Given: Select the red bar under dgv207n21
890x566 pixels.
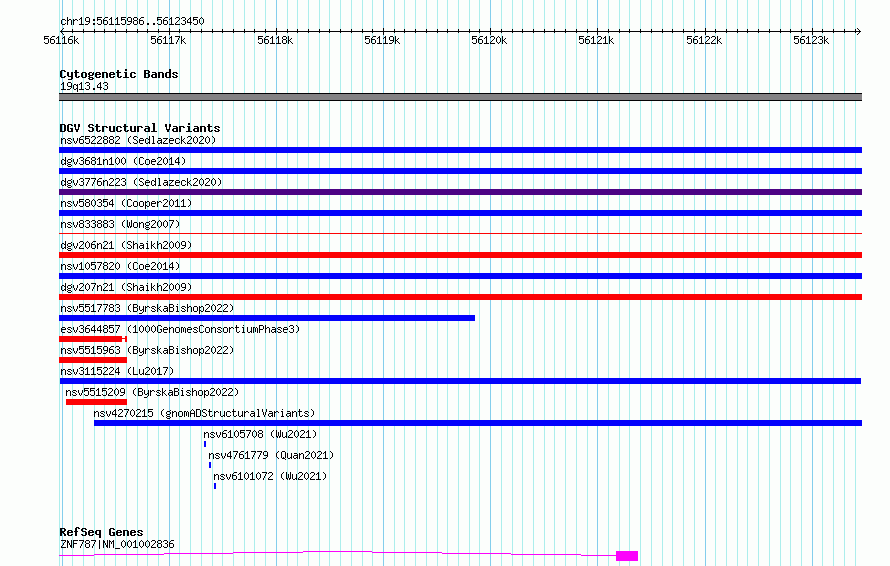Looking at the screenshot, I should pos(460,297).
